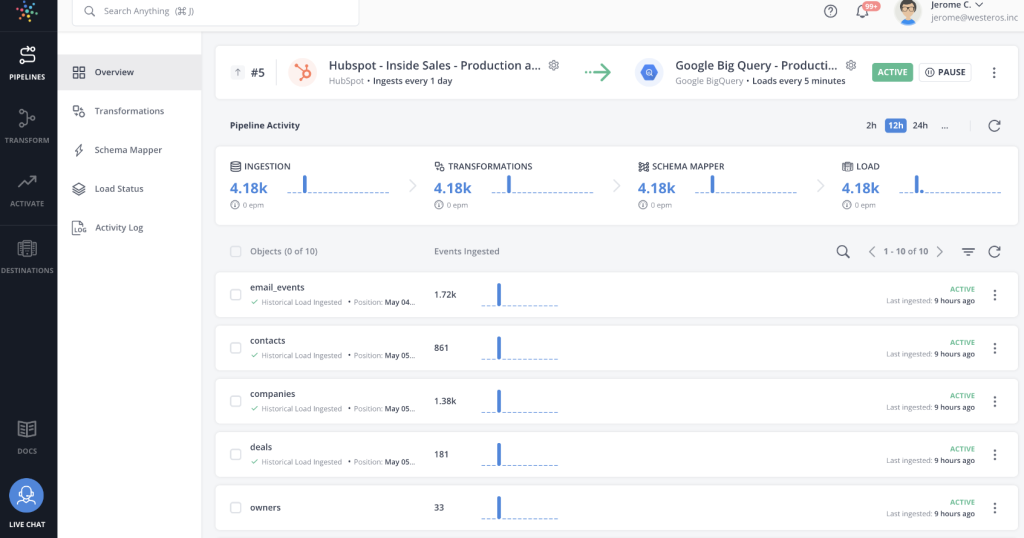The width and height of the screenshot is (1024, 538).
Task: Open the objects filter icon
Action: [x=968, y=251]
